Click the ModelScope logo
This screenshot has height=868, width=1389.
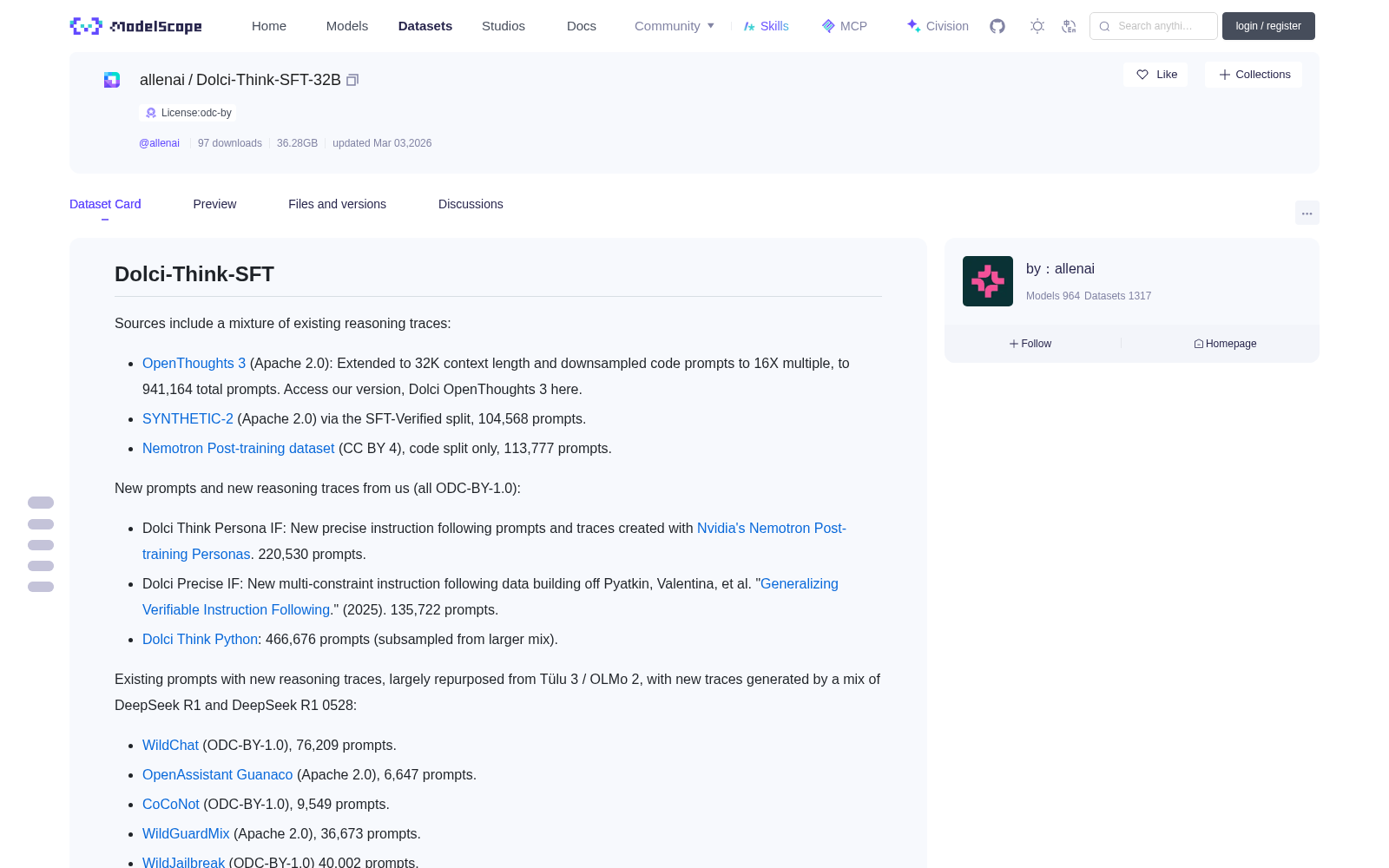[135, 26]
